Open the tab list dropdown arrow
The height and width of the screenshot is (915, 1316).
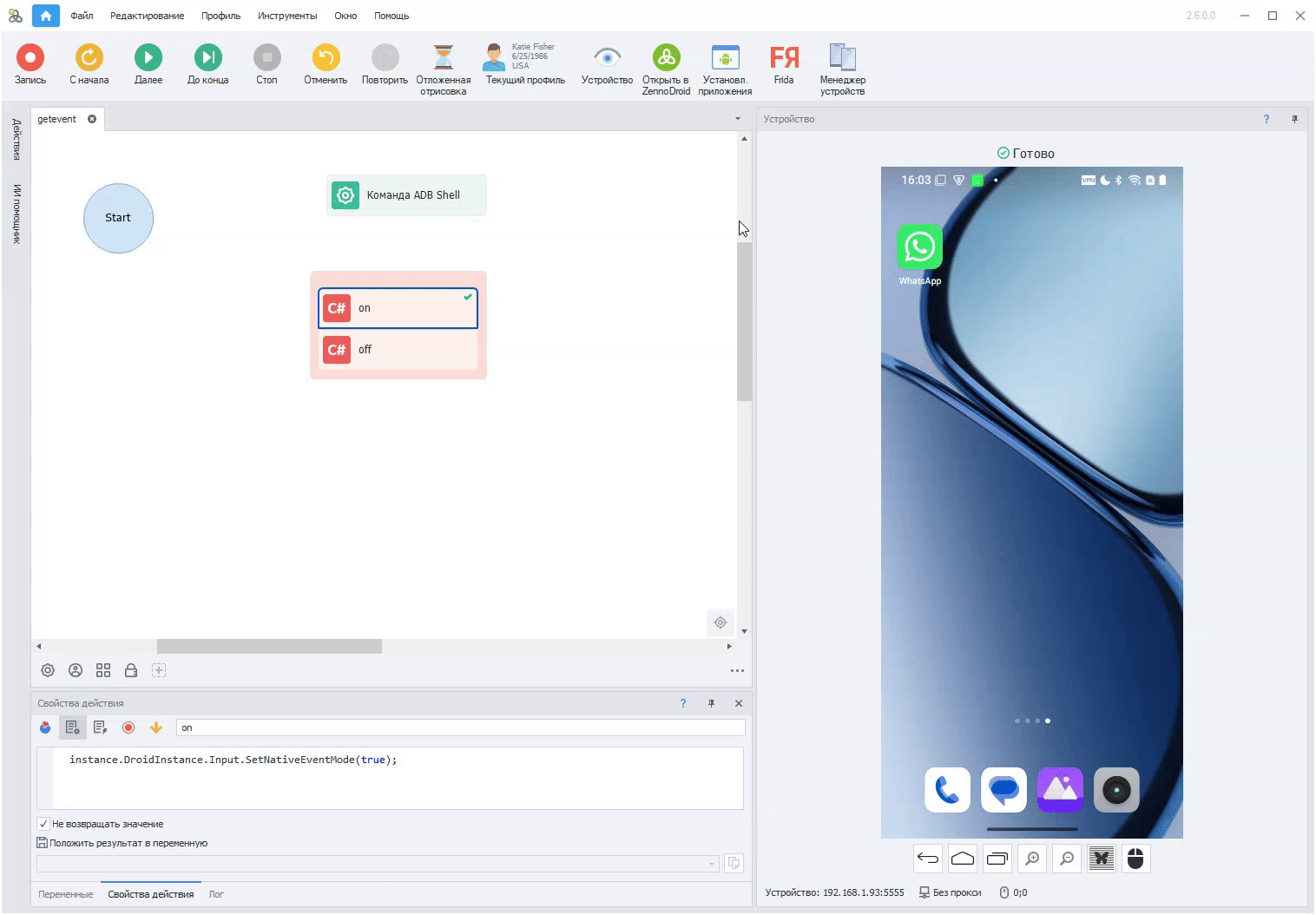coord(738,119)
